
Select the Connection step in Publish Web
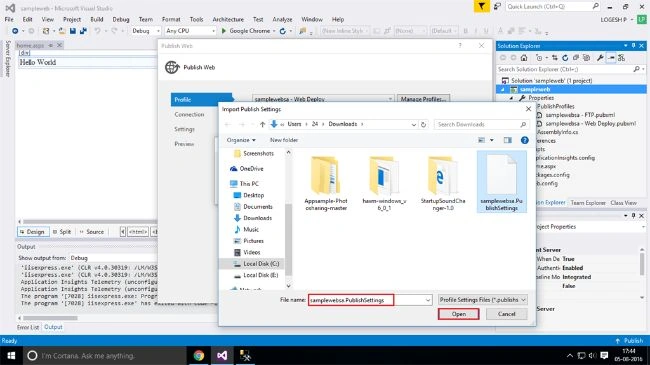189,114
